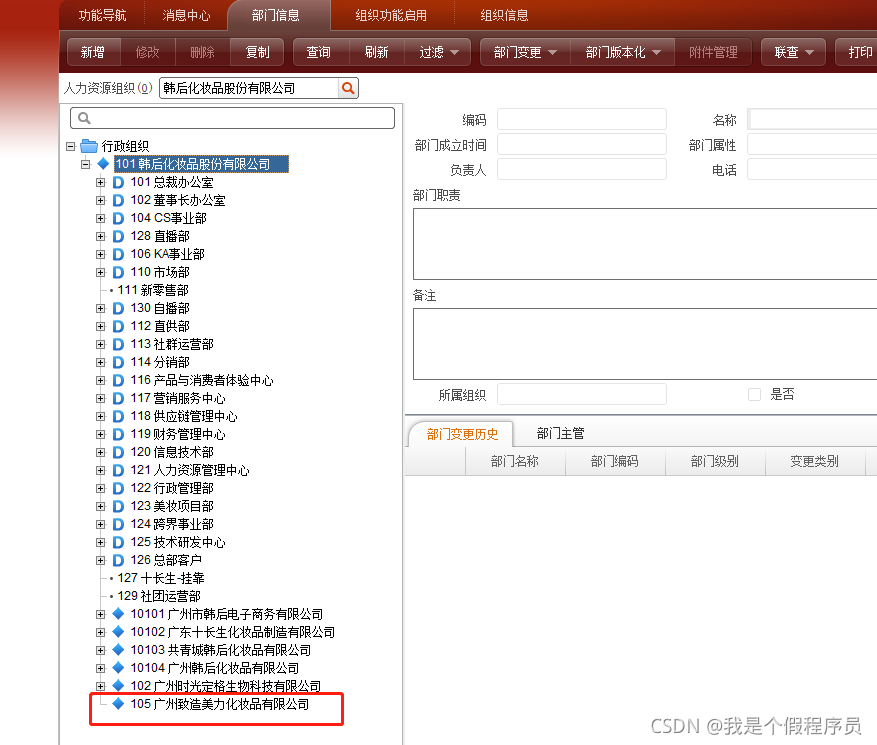
Task: Click the diamond icon of 10103 共青城韩后化妆品有限公司
Action: point(118,650)
